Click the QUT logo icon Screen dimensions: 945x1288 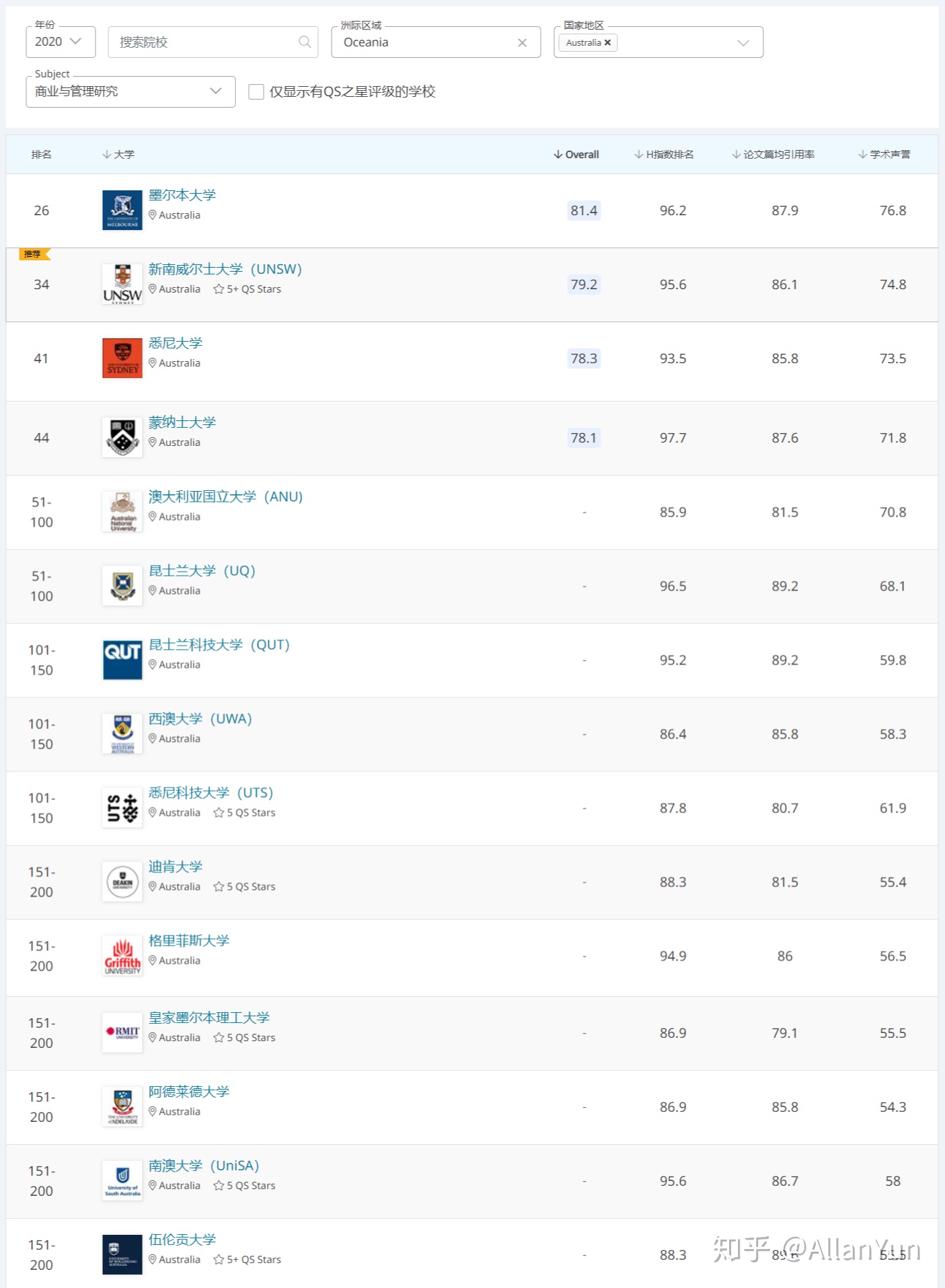tap(122, 660)
